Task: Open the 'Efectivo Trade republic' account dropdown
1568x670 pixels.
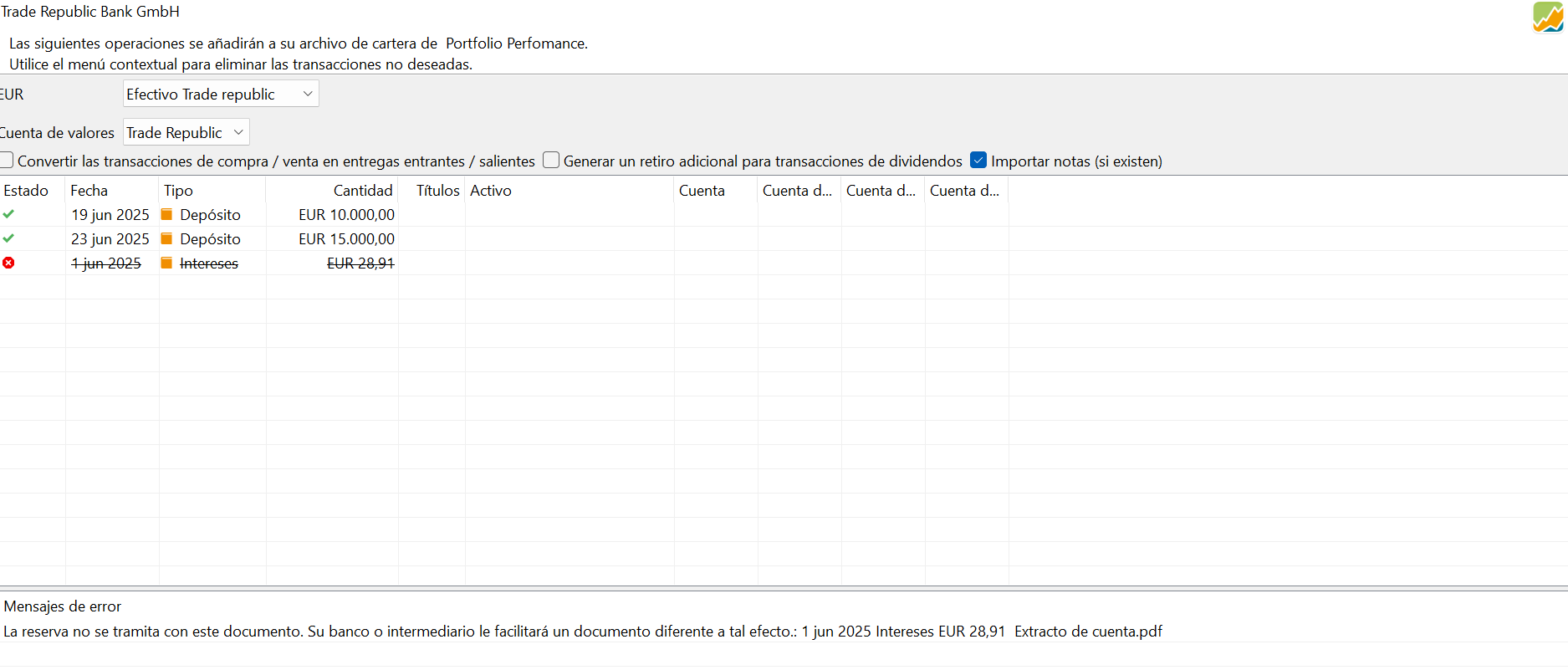Action: (x=221, y=94)
